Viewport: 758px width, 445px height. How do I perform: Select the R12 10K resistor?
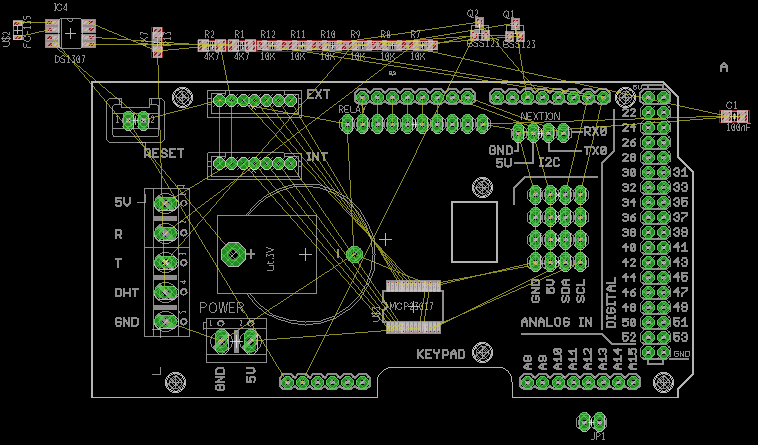[x=271, y=45]
